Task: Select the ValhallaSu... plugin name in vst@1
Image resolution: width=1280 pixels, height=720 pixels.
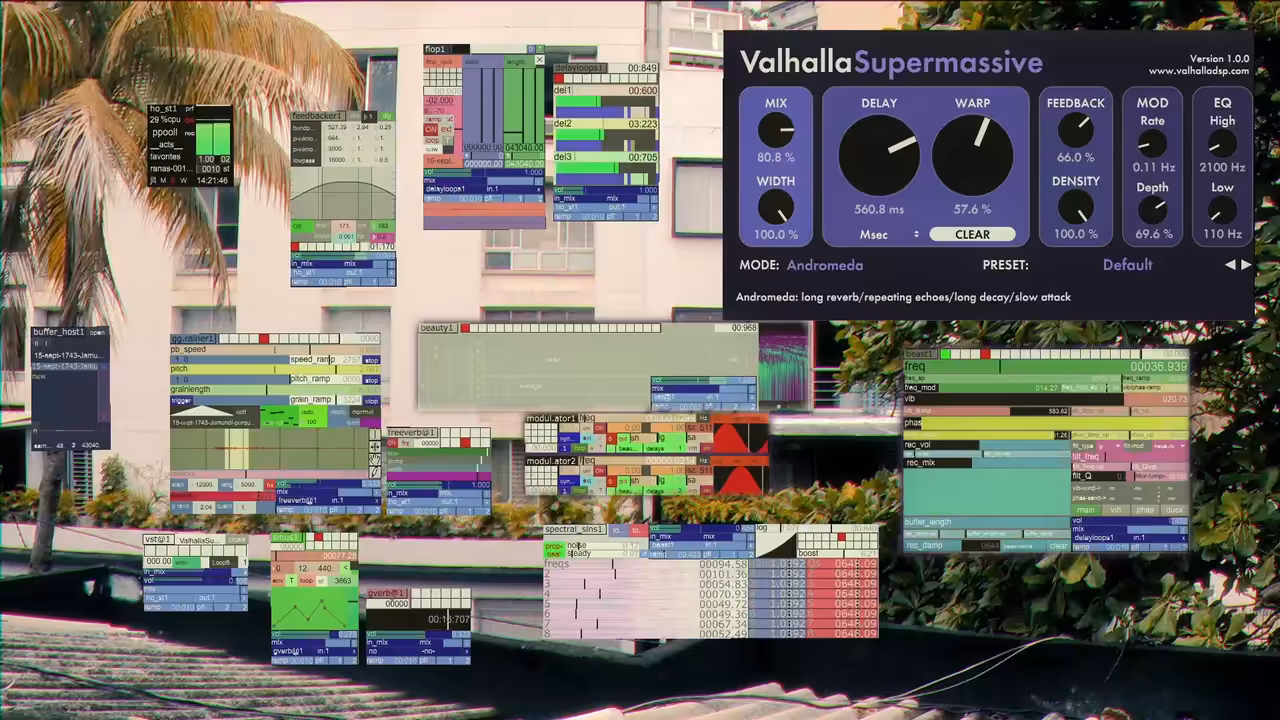Action: (199, 540)
